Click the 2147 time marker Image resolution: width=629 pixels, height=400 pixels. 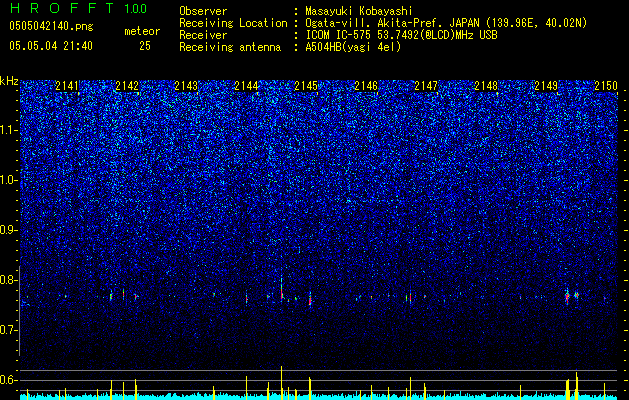pyautogui.click(x=426, y=86)
